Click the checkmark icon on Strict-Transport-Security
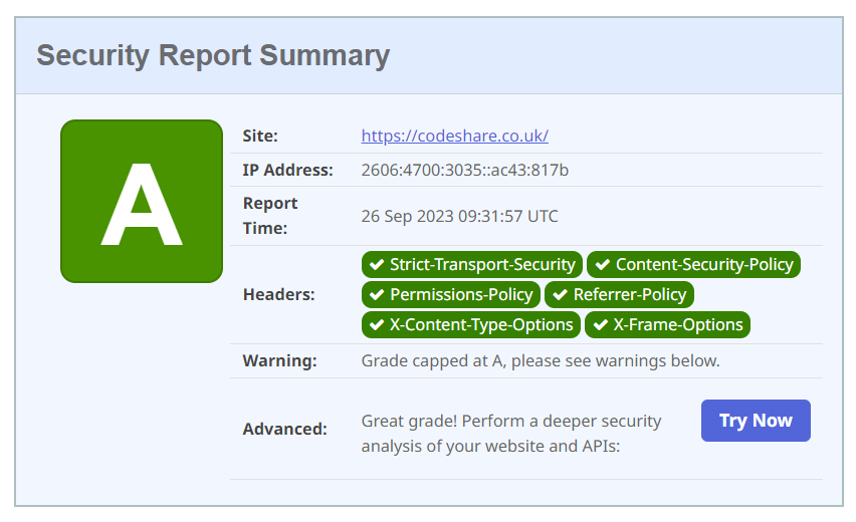Image resolution: width=856 pixels, height=522 pixels. (377, 265)
